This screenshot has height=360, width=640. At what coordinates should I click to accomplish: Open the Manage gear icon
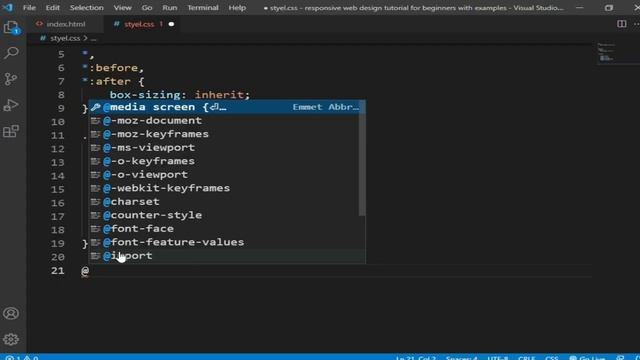(11, 339)
